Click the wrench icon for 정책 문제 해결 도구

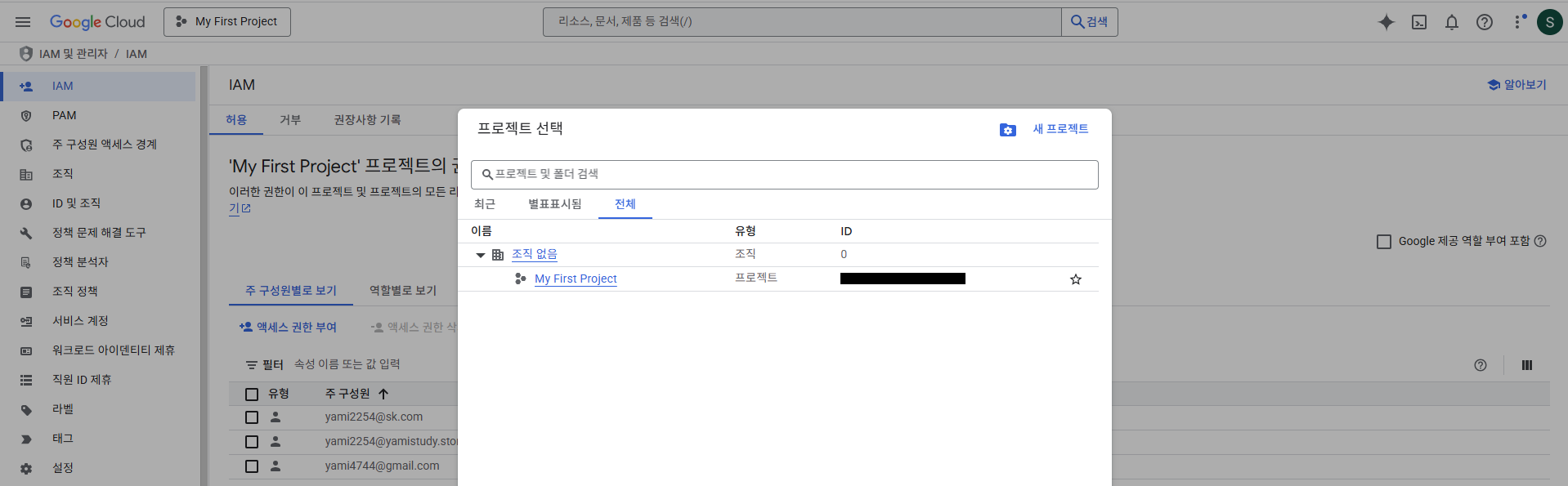26,234
